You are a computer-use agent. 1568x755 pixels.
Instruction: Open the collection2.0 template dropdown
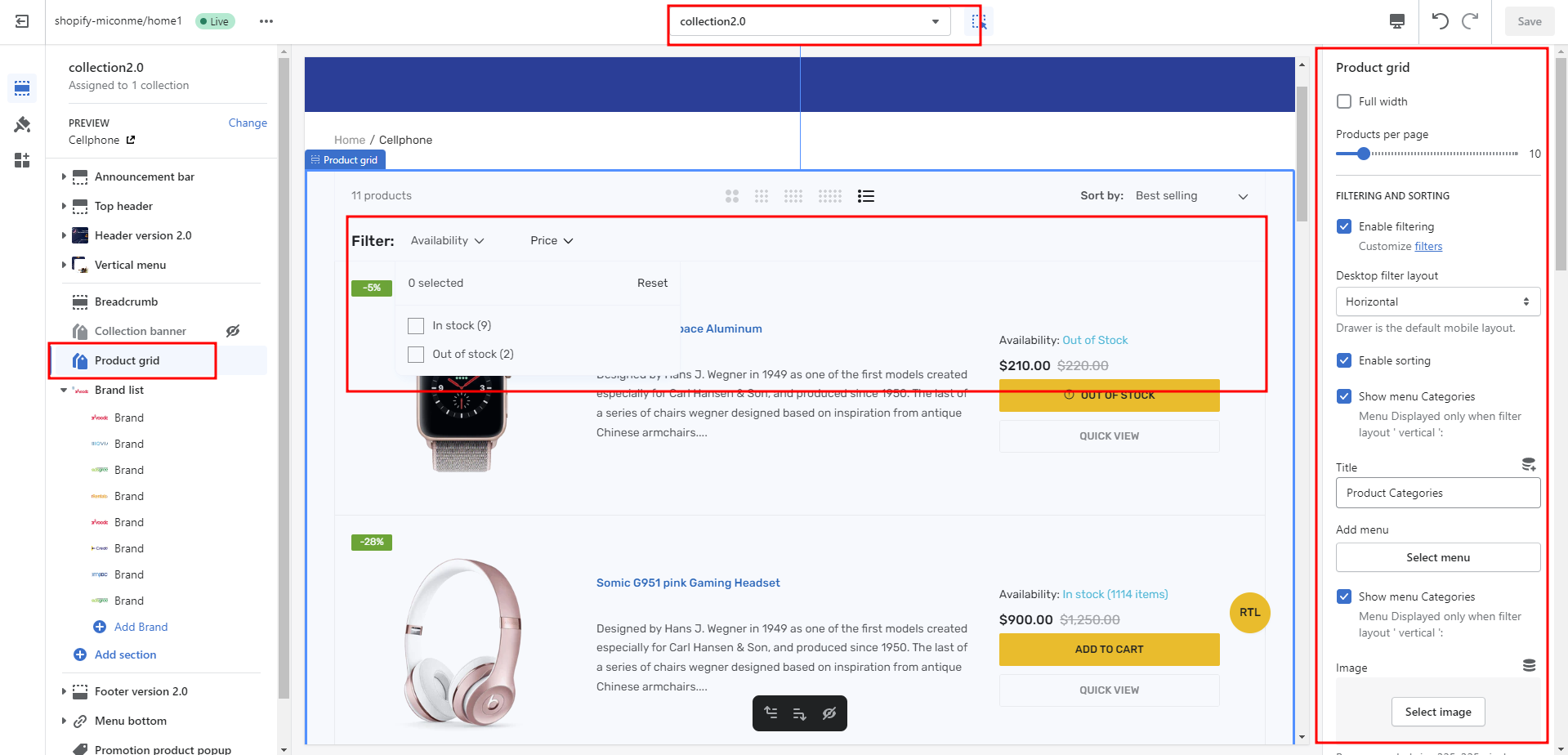pyautogui.click(x=809, y=21)
